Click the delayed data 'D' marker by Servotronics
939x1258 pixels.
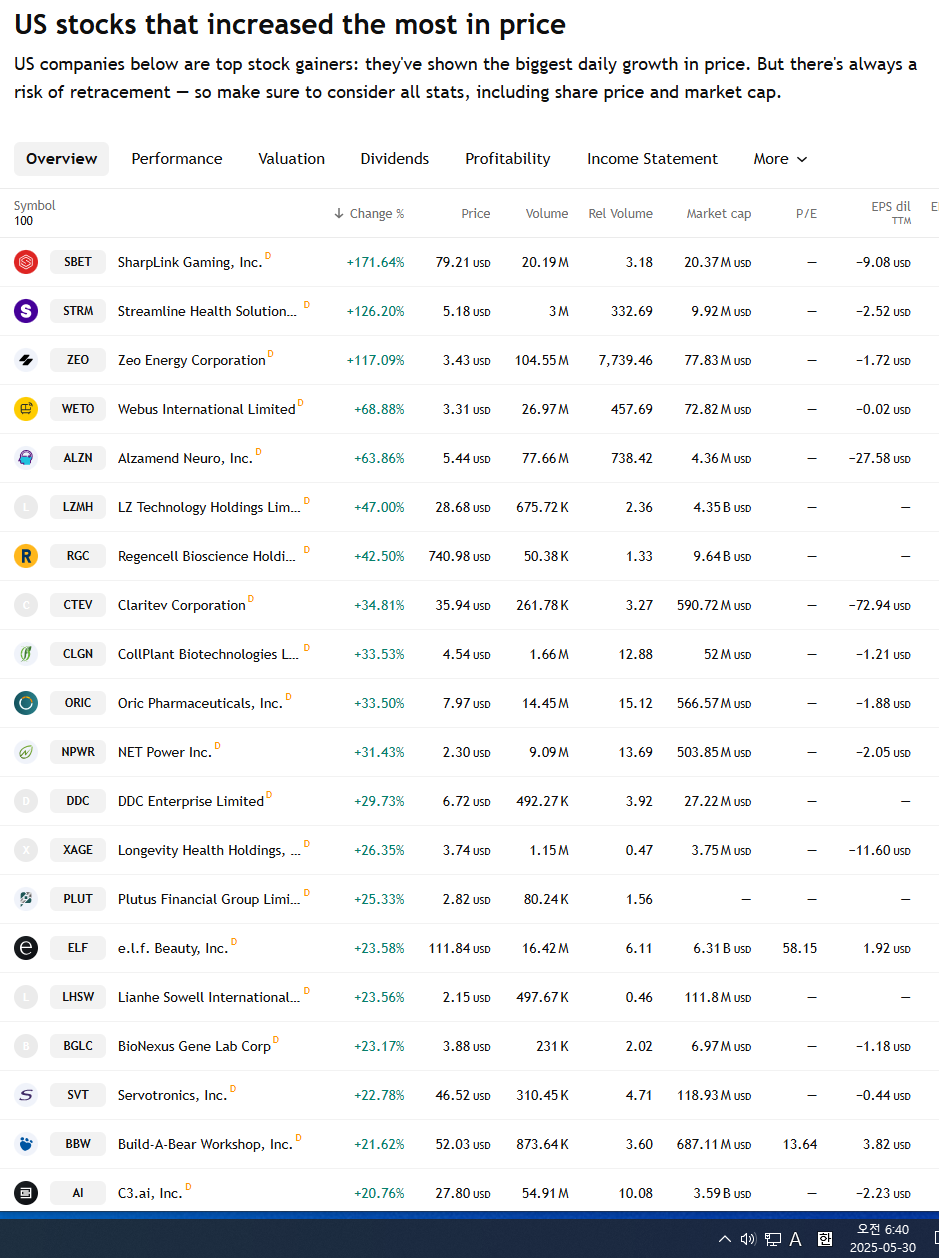click(233, 1089)
